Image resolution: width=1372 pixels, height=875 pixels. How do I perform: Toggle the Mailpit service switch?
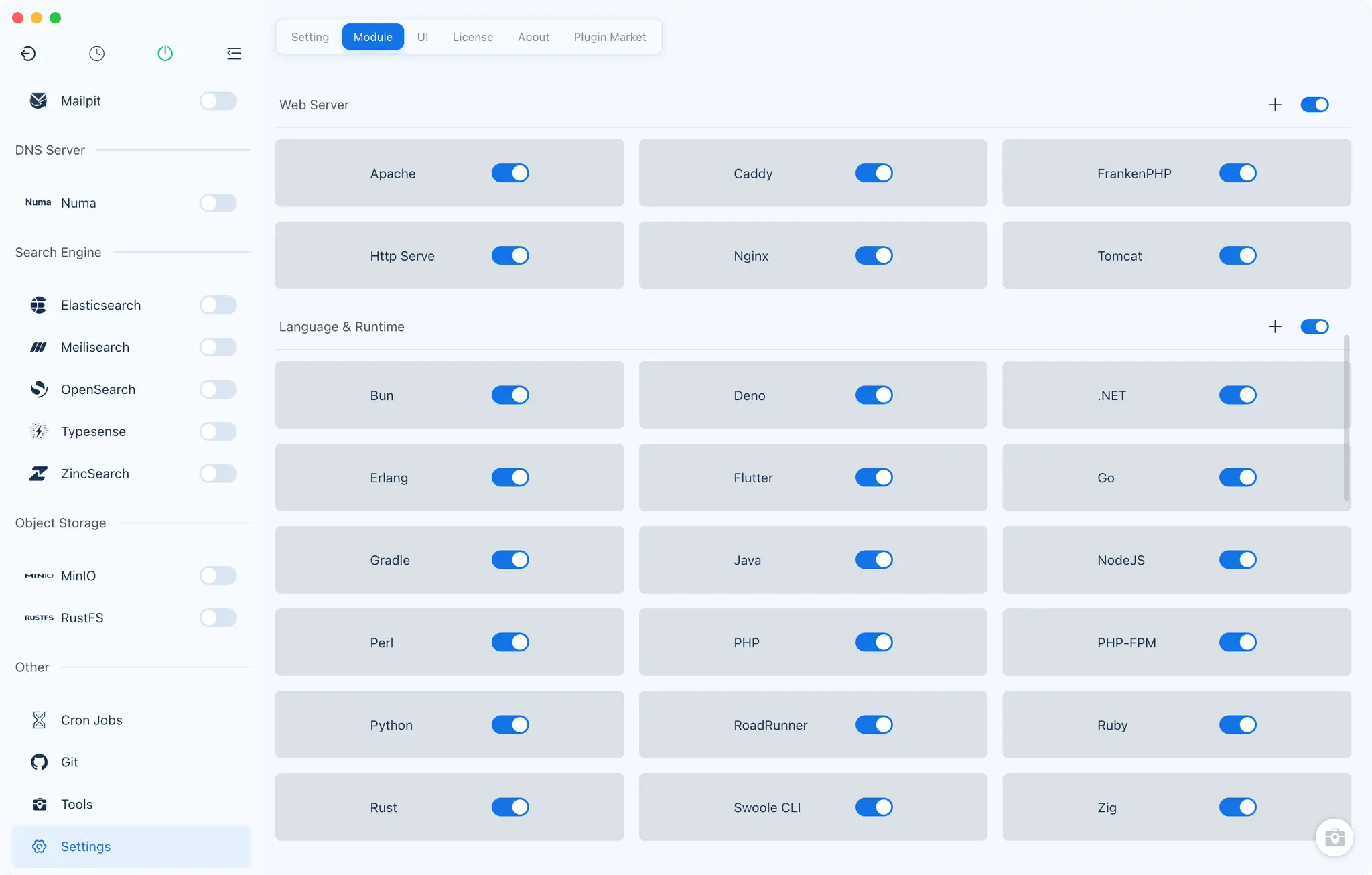(x=218, y=100)
